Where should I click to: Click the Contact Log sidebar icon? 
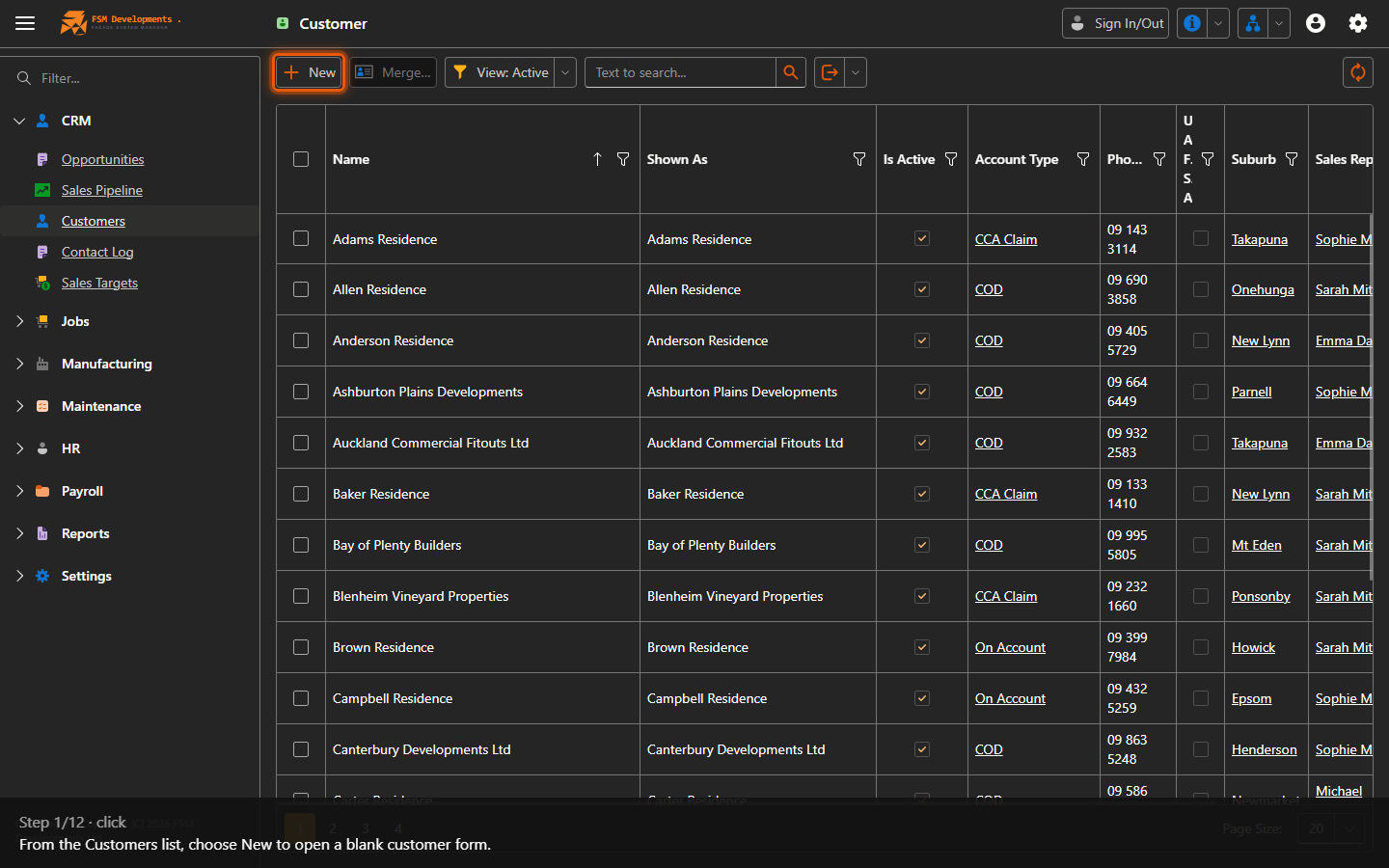click(42, 252)
